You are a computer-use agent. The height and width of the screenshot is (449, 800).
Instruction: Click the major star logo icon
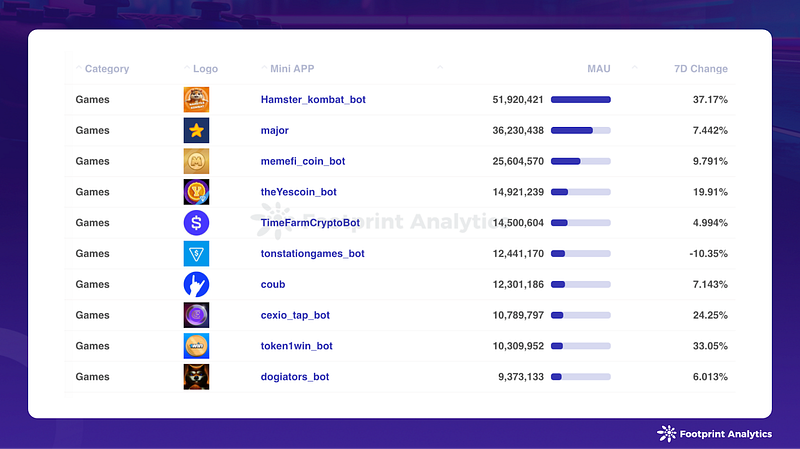[x=197, y=130]
